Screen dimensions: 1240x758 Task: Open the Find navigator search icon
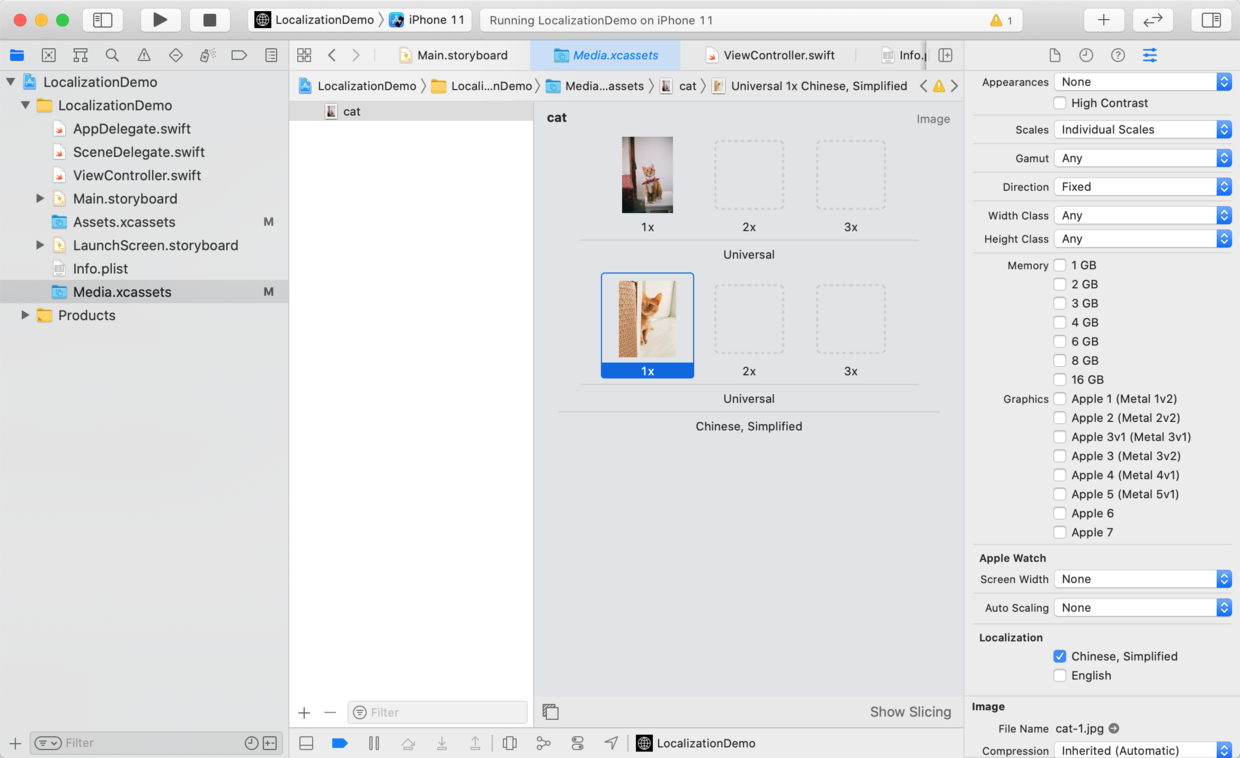click(x=112, y=55)
